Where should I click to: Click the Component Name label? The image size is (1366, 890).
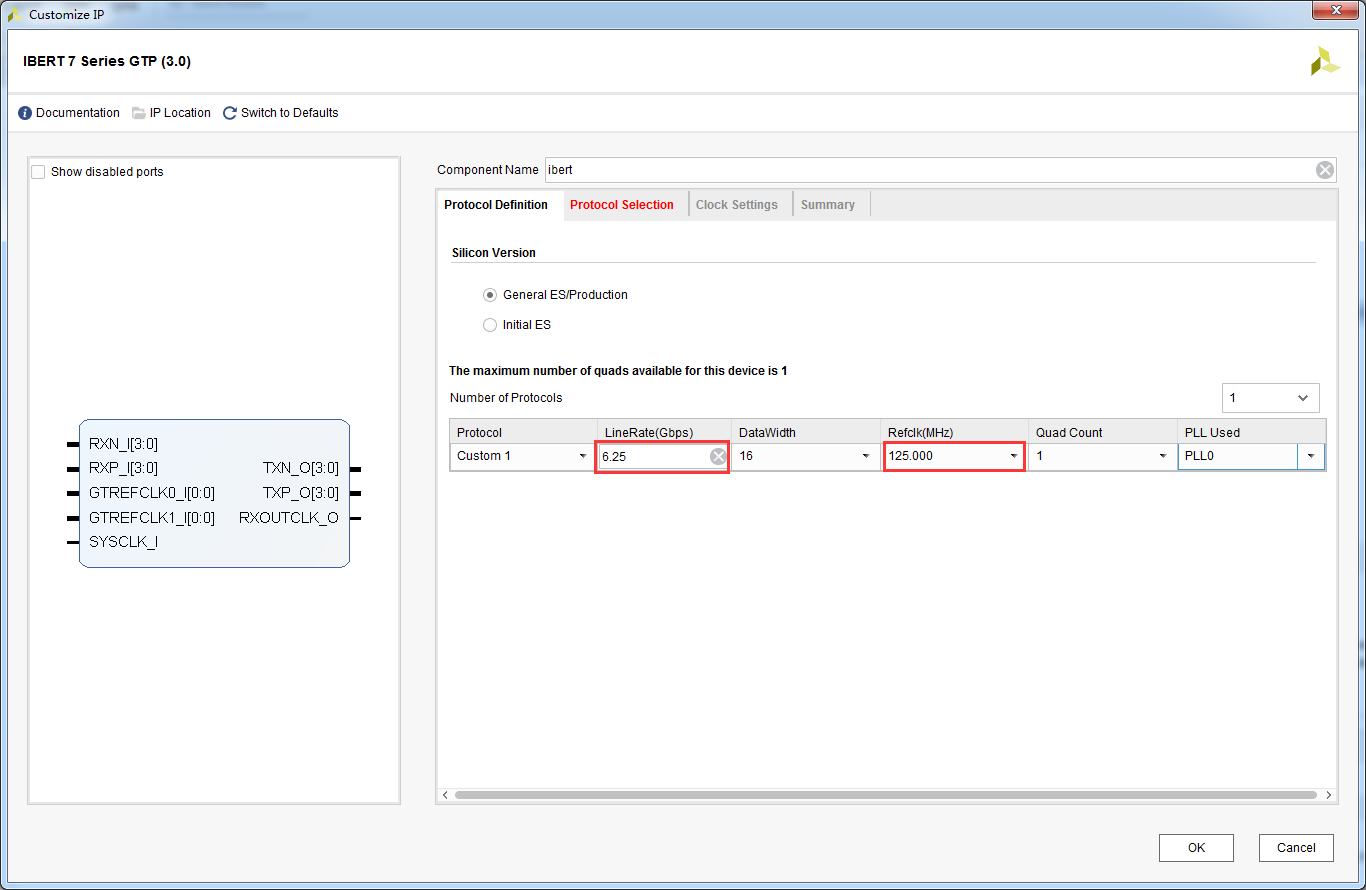pyautogui.click(x=488, y=170)
